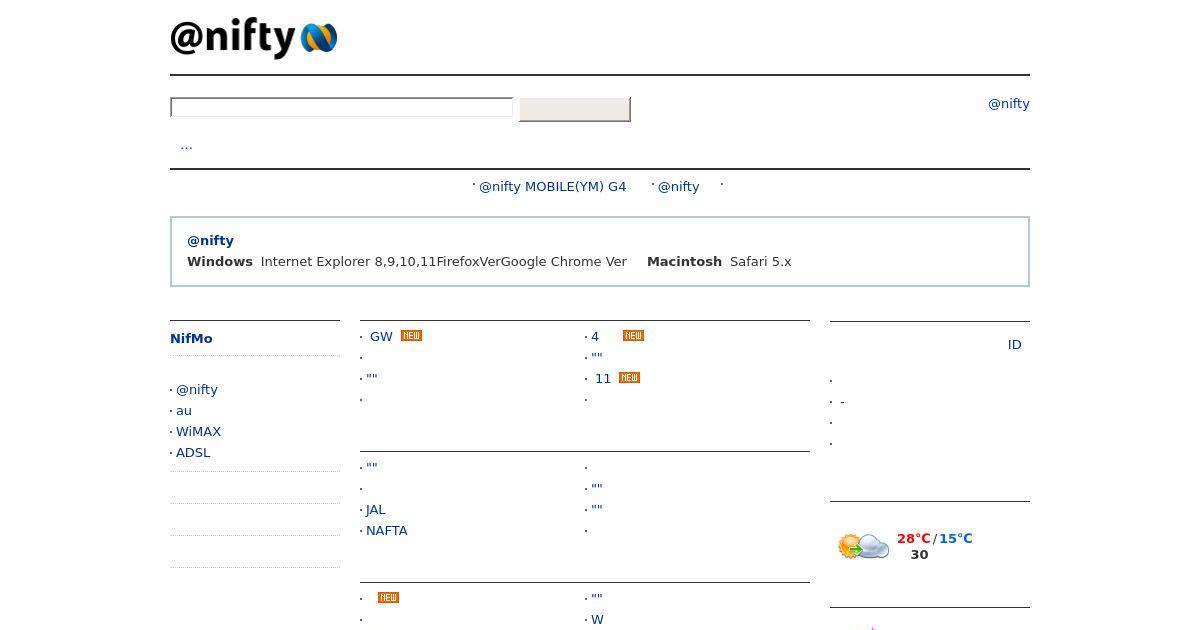Click the search text input field
This screenshot has height=630, width=1200.
click(x=342, y=107)
